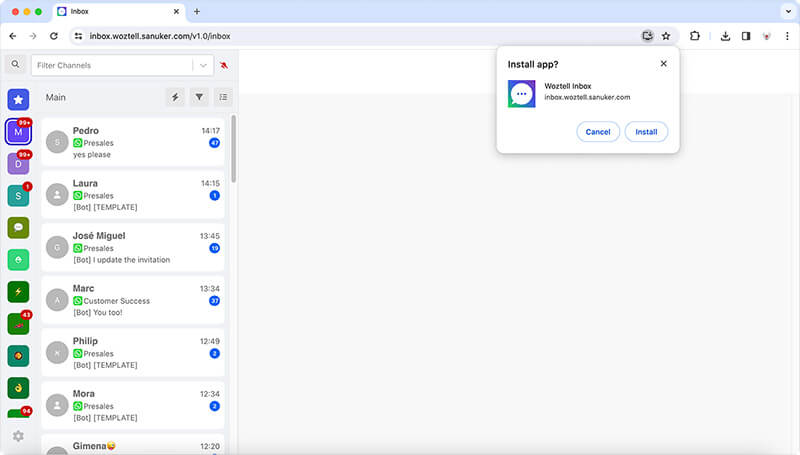Click the site information icon in address bar
The height and width of the screenshot is (455, 800).
coord(78,36)
